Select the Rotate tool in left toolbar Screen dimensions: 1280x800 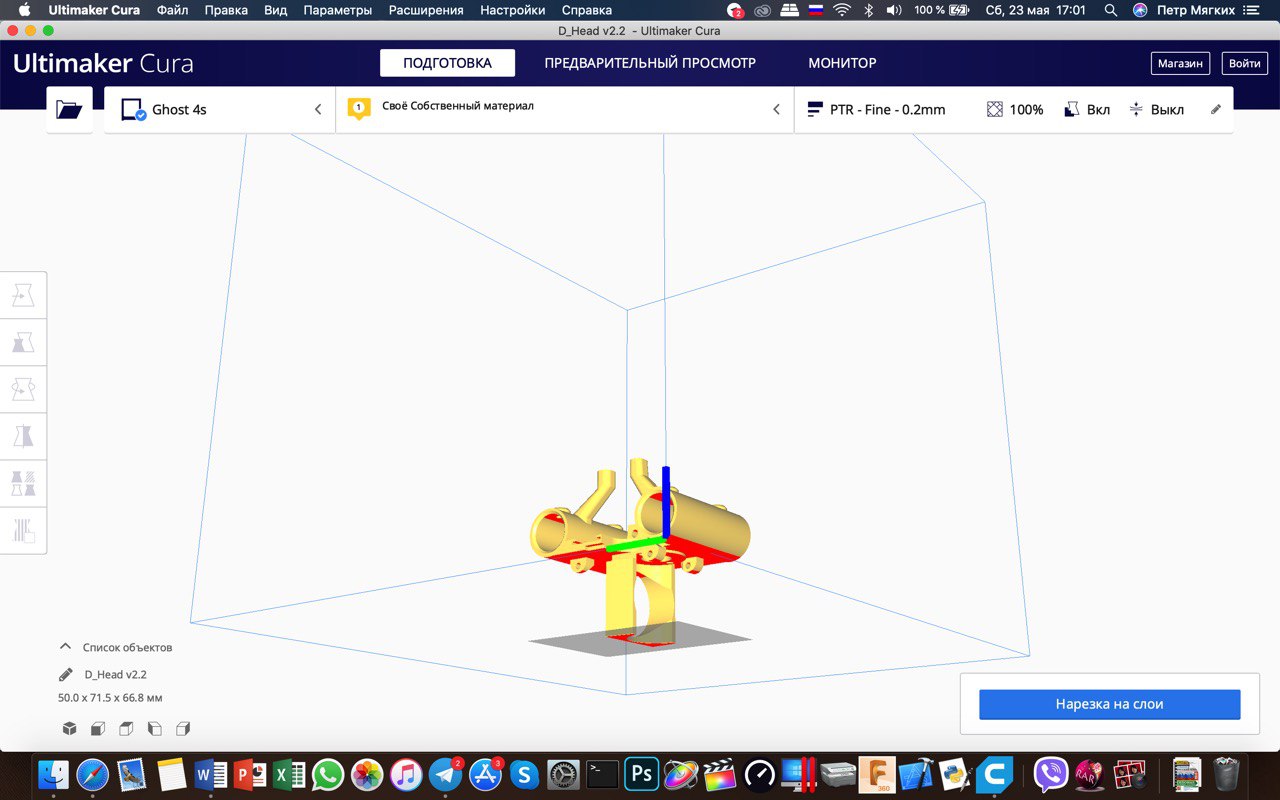(x=23, y=389)
